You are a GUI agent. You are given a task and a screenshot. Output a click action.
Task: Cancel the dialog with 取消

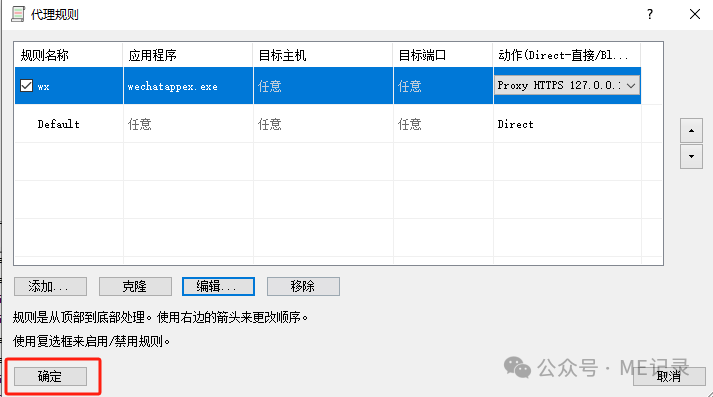click(x=669, y=377)
